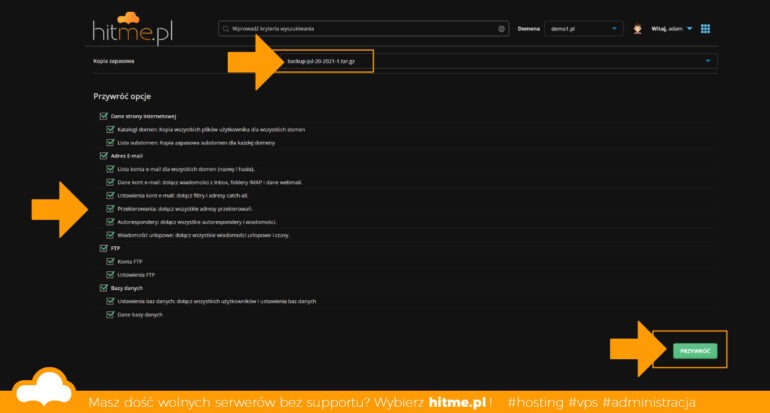Image resolution: width=770 pixels, height=413 pixels.
Task: Click into the search criteria input field
Action: click(x=363, y=29)
